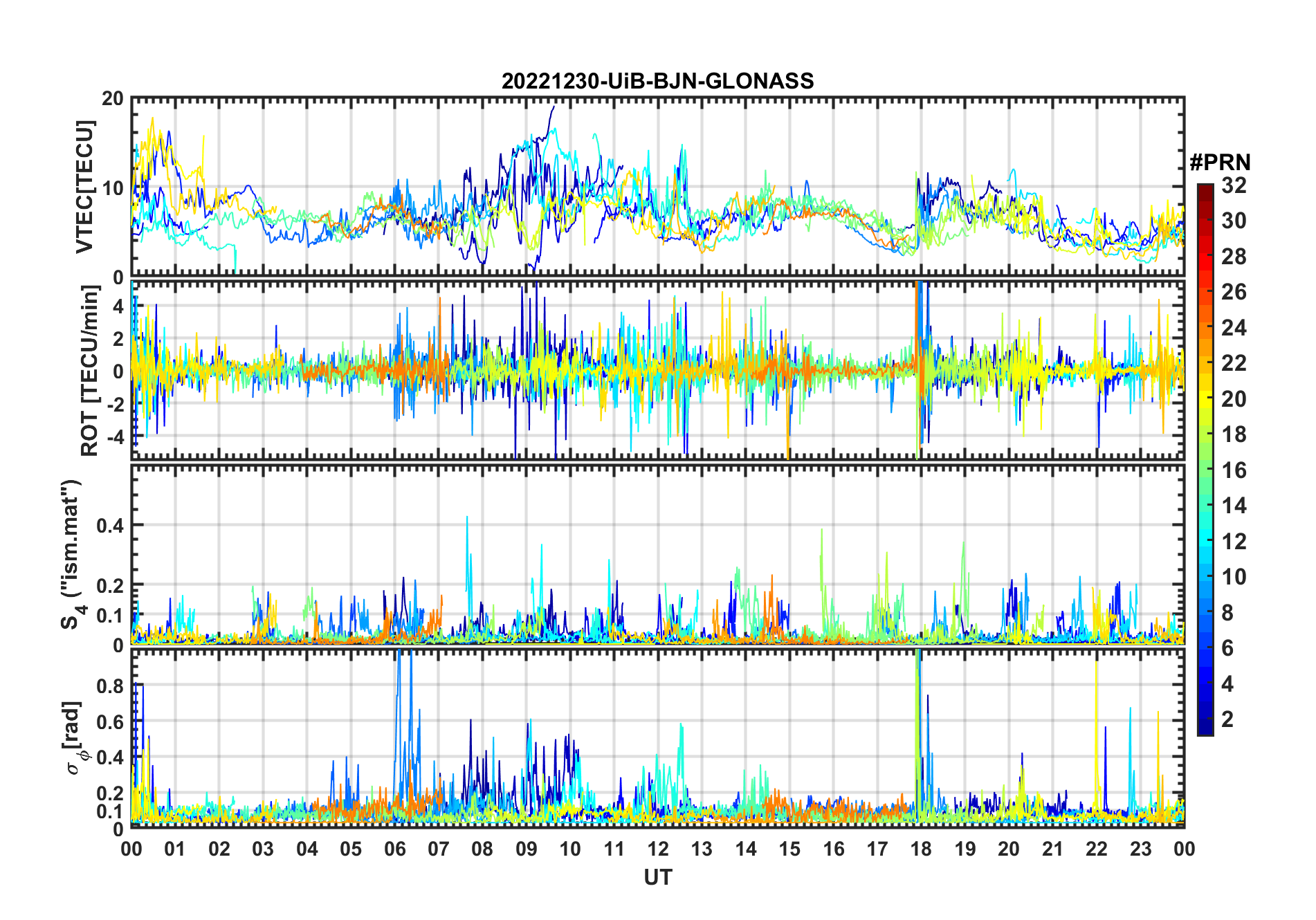Click the 10 tick on the VTEC y-axis
The image size is (1316, 920).
pos(113,187)
